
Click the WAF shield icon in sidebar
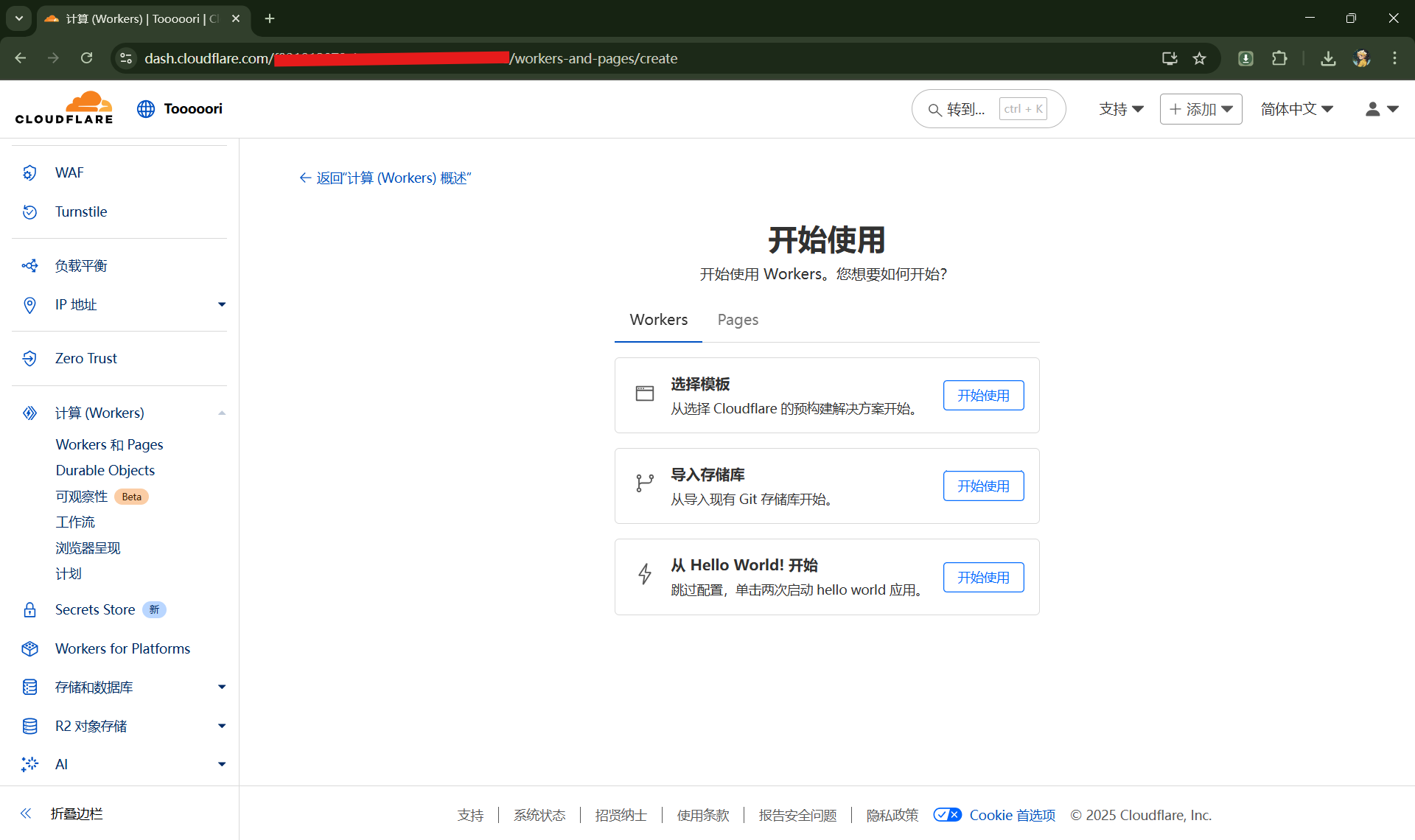[x=29, y=172]
